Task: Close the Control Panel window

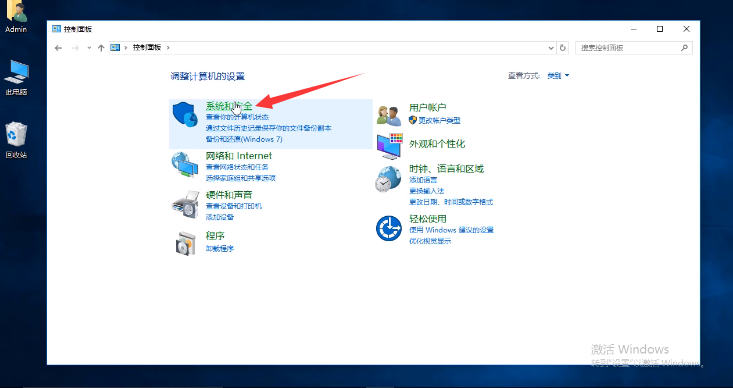Action: tap(686, 29)
